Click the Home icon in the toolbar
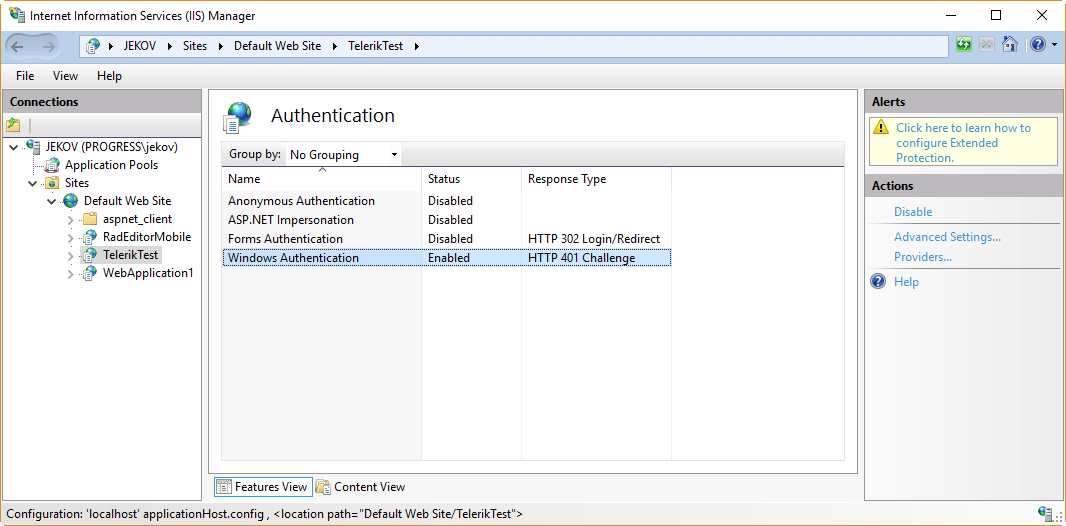The height and width of the screenshot is (526, 1066). point(1010,45)
